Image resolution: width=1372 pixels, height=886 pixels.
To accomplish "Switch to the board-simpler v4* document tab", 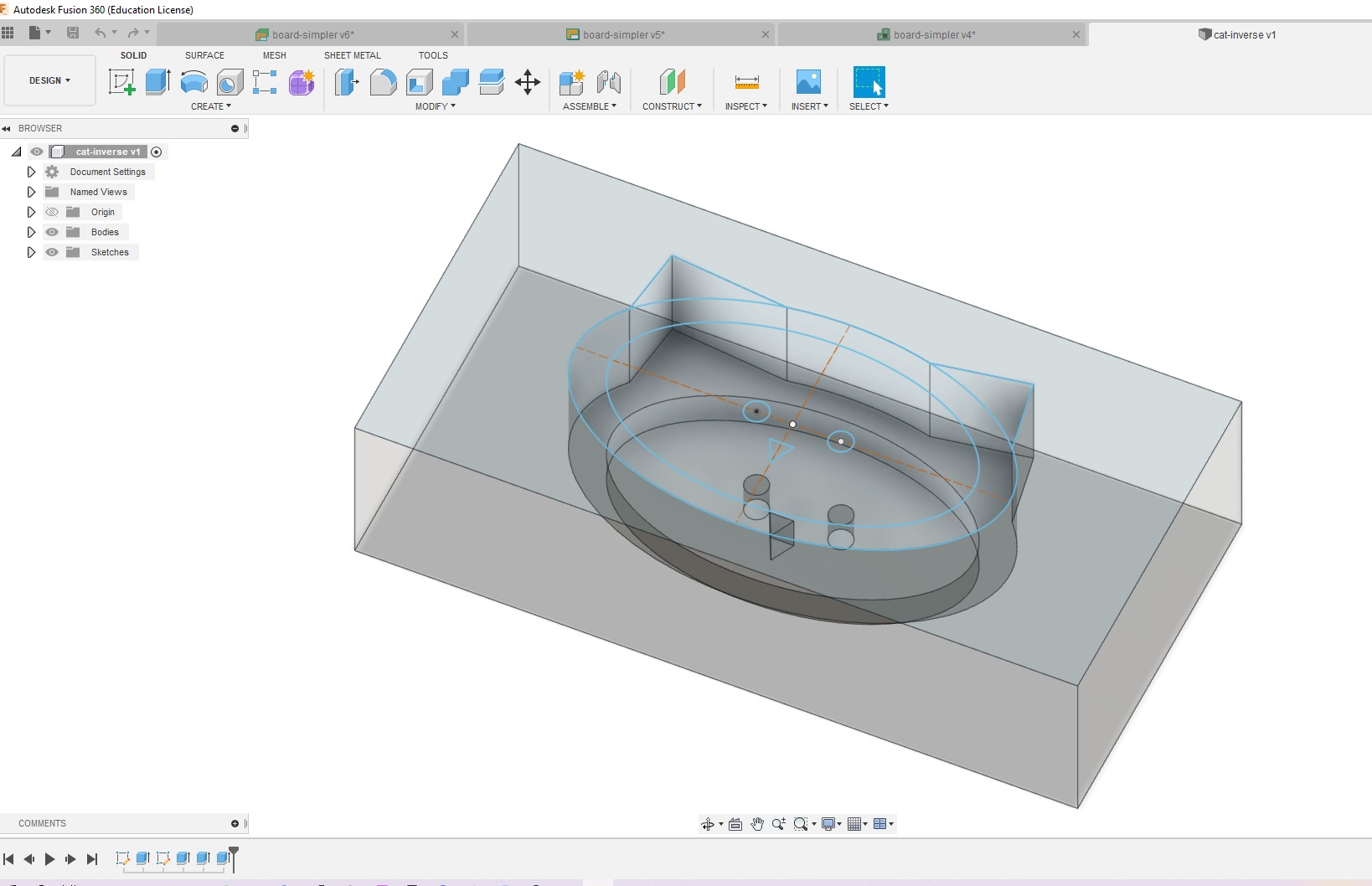I will click(x=931, y=34).
